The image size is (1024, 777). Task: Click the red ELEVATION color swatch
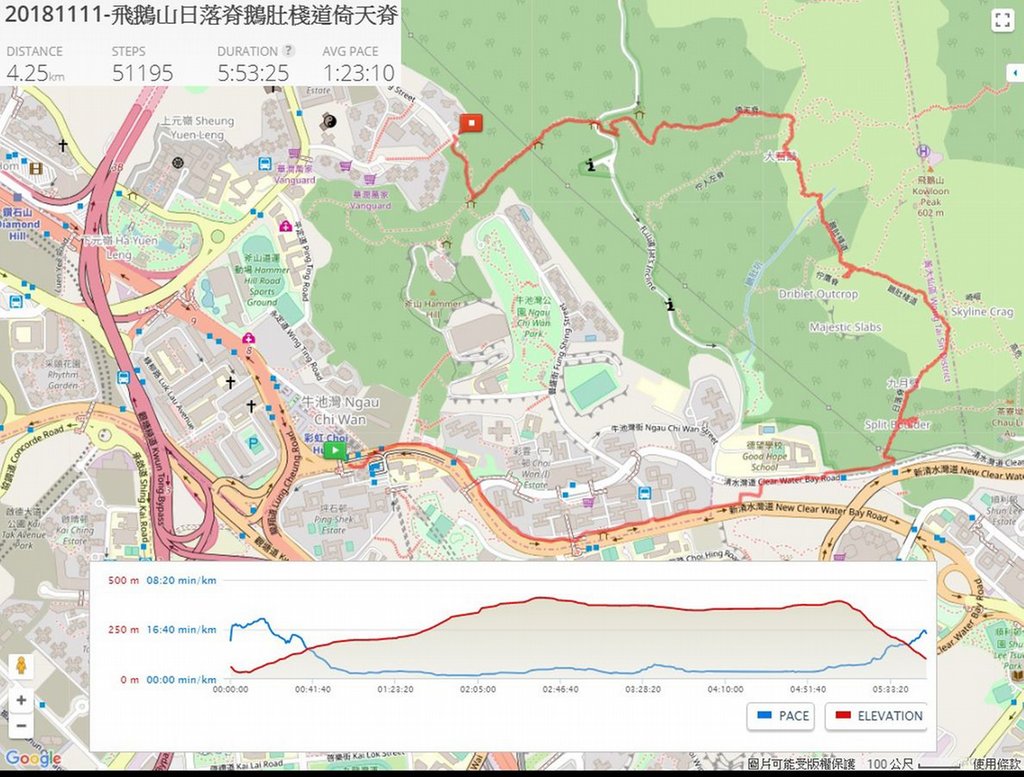(842, 716)
